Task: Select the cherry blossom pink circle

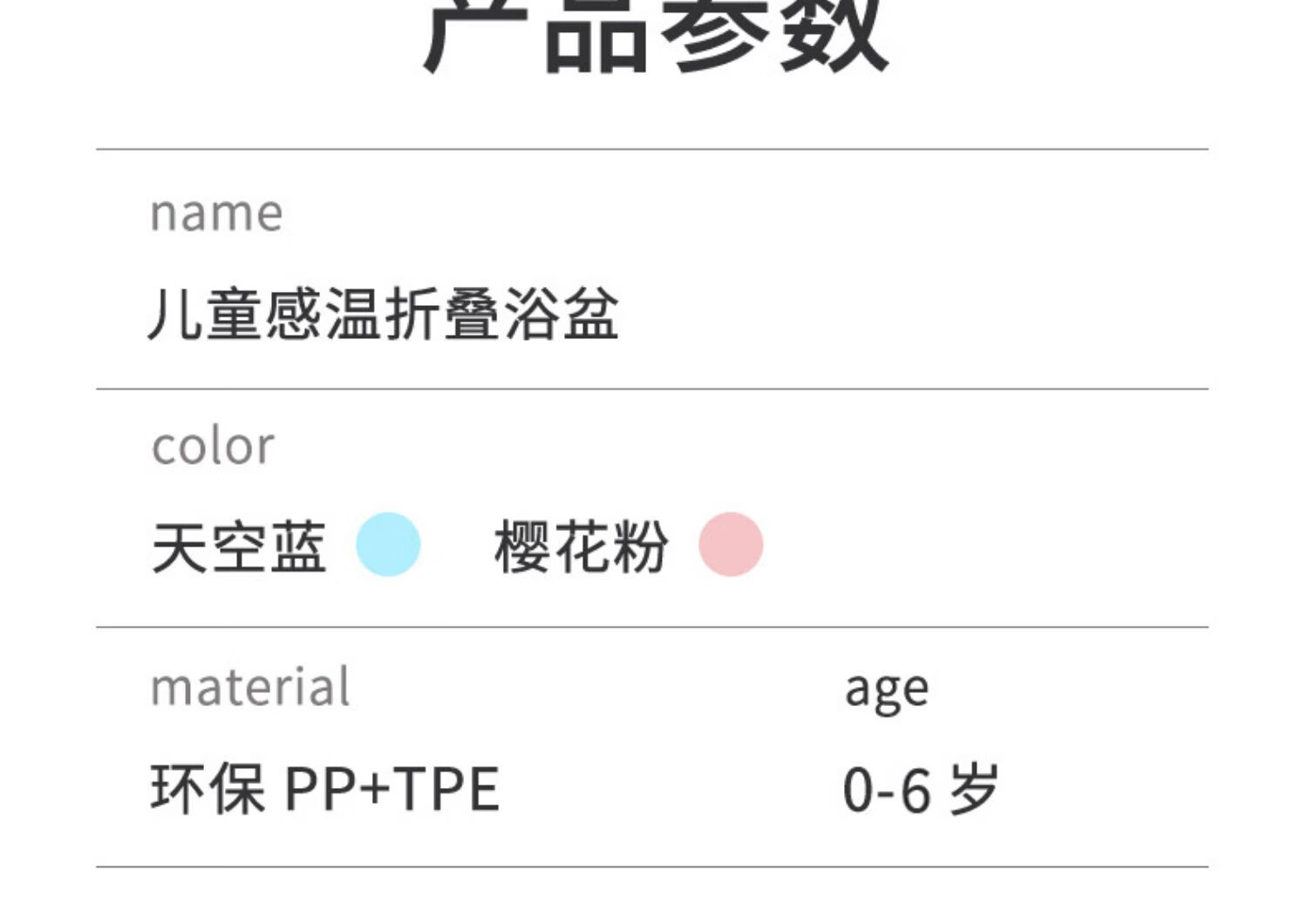Action: [731, 545]
